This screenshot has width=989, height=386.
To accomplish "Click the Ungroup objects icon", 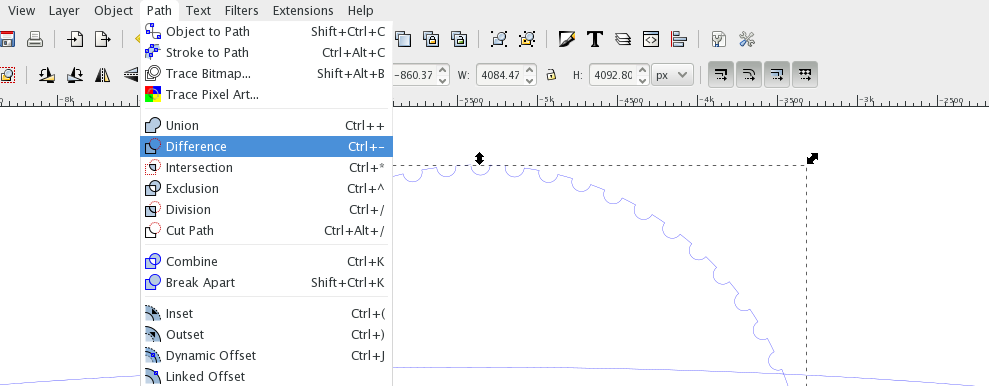I will [527, 40].
